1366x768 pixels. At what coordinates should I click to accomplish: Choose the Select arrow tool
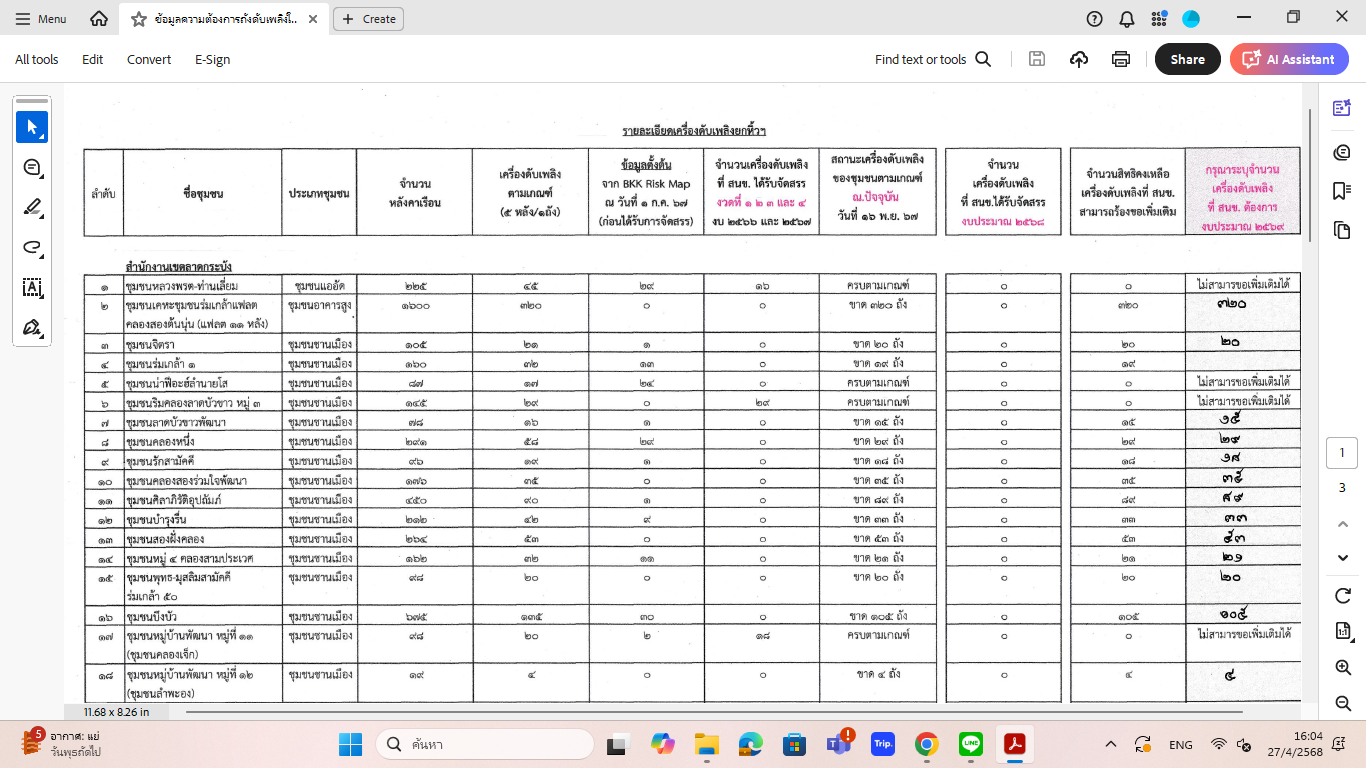[32, 127]
